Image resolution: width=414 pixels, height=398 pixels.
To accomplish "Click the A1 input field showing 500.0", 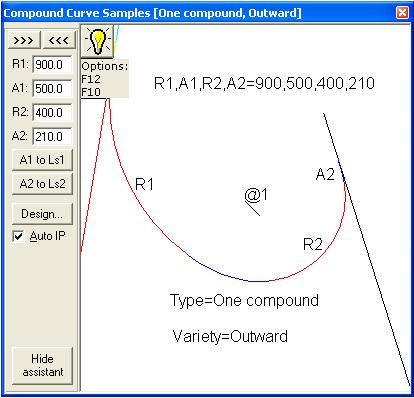I will pyautogui.click(x=52, y=88).
